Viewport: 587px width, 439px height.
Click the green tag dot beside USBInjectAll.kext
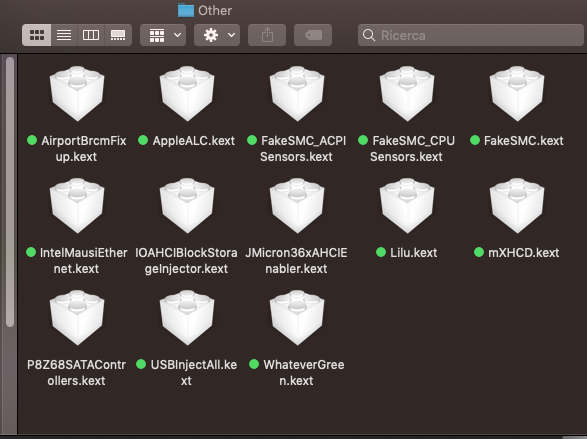pos(141,364)
